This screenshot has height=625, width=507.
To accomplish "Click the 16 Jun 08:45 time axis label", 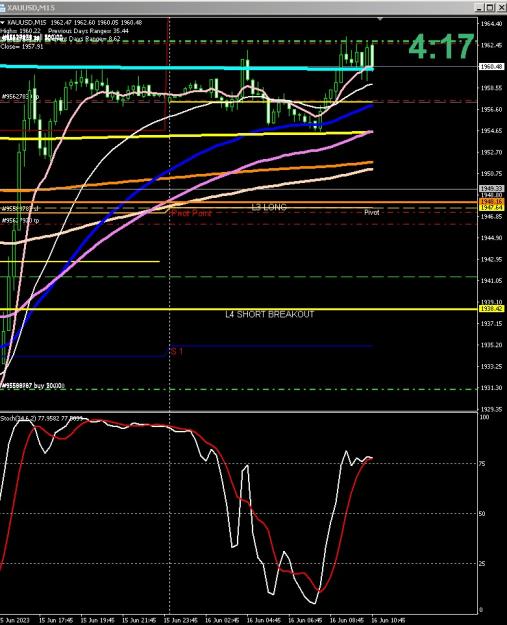I will [x=346, y=620].
